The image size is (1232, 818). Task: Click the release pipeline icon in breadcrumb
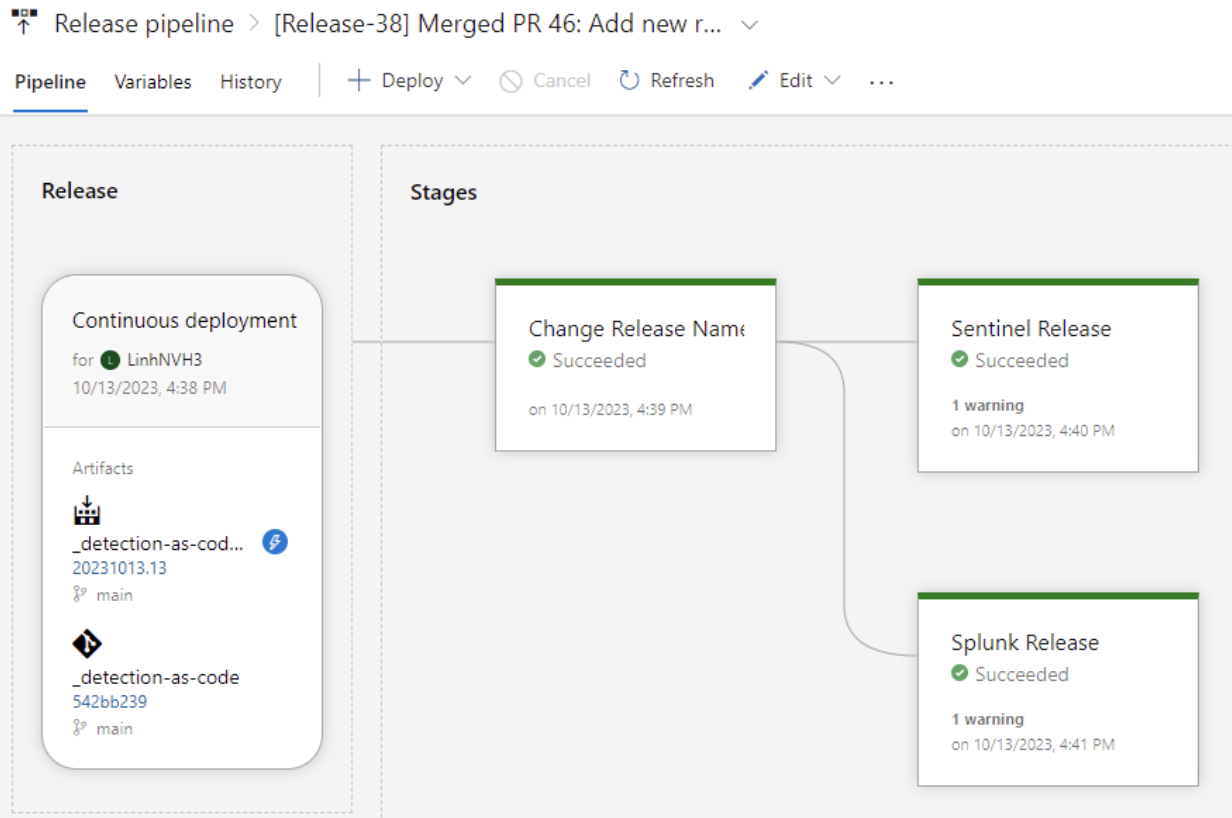[24, 22]
